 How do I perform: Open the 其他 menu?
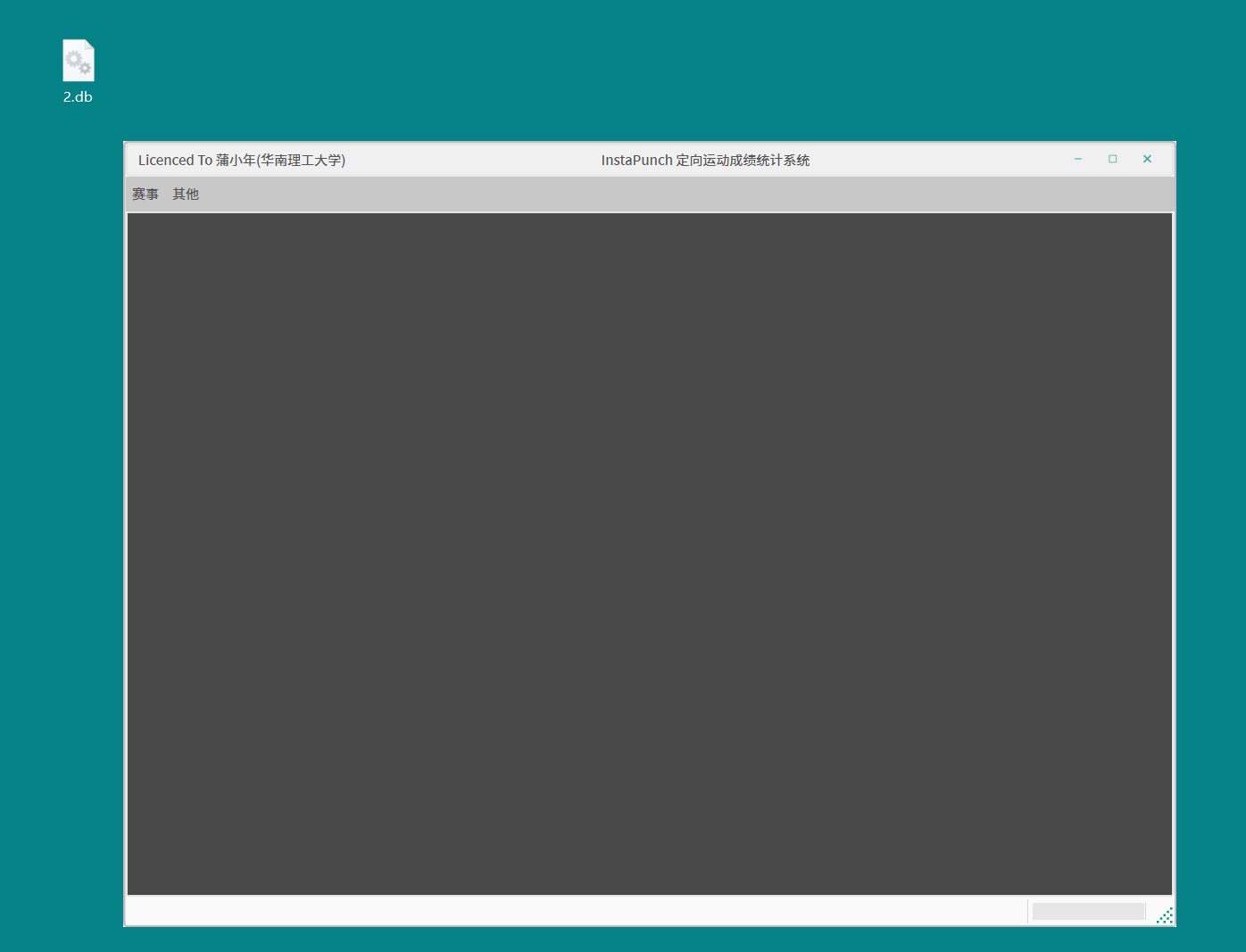pyautogui.click(x=186, y=195)
